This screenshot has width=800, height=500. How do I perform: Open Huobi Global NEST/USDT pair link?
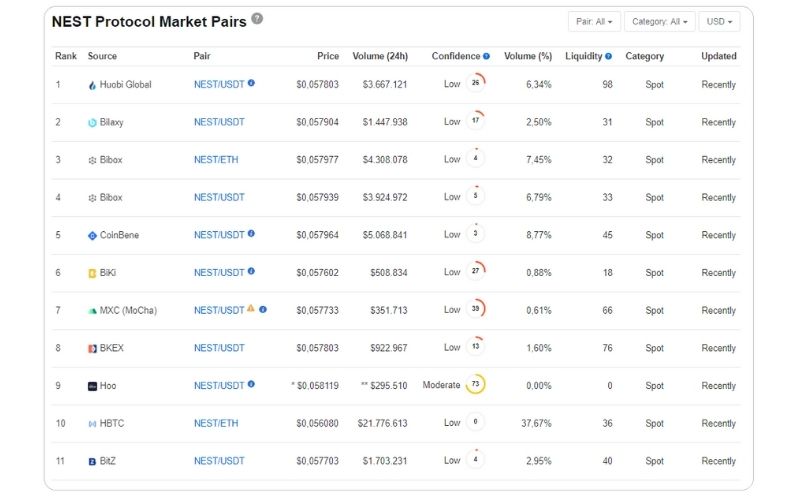coord(219,85)
